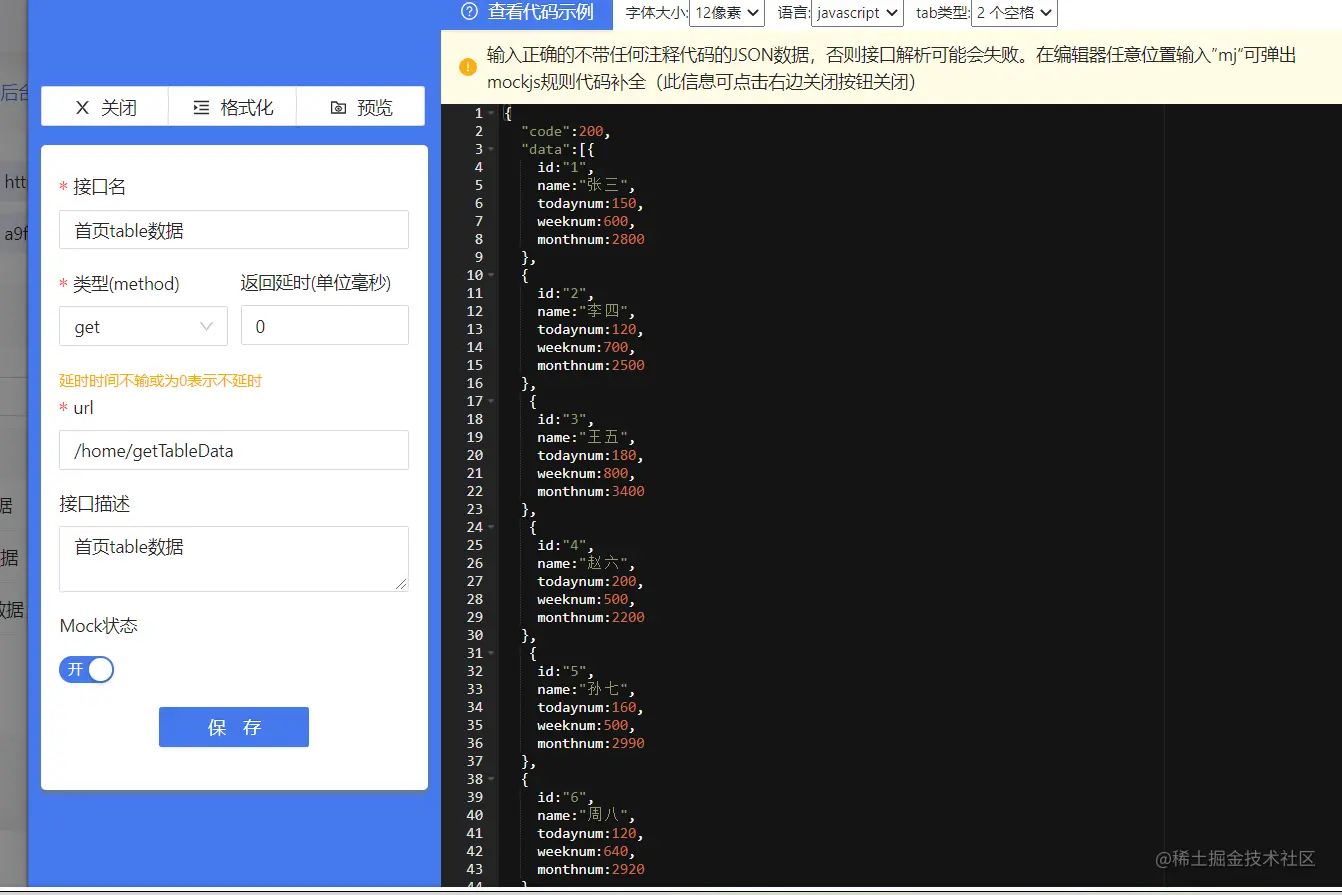Click the code line name:"李四"
This screenshot has width=1342, height=895.
tap(586, 311)
